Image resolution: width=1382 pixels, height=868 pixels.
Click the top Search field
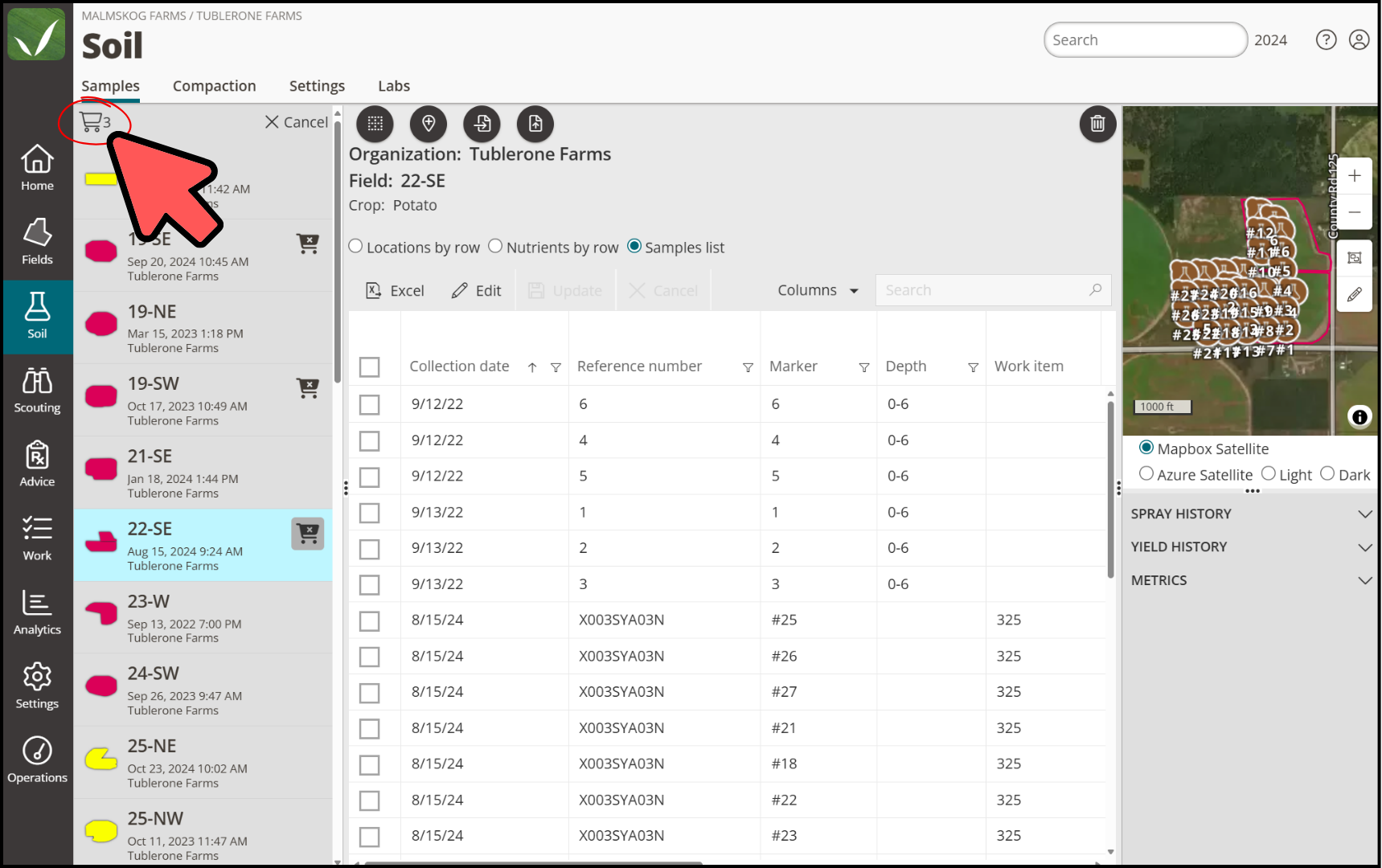coord(1145,40)
